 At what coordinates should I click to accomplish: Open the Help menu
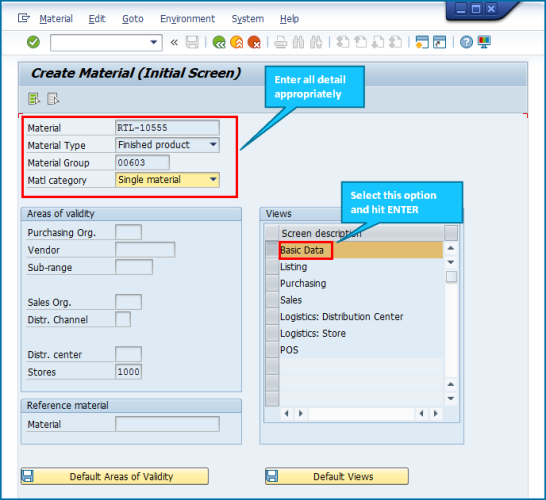(289, 19)
